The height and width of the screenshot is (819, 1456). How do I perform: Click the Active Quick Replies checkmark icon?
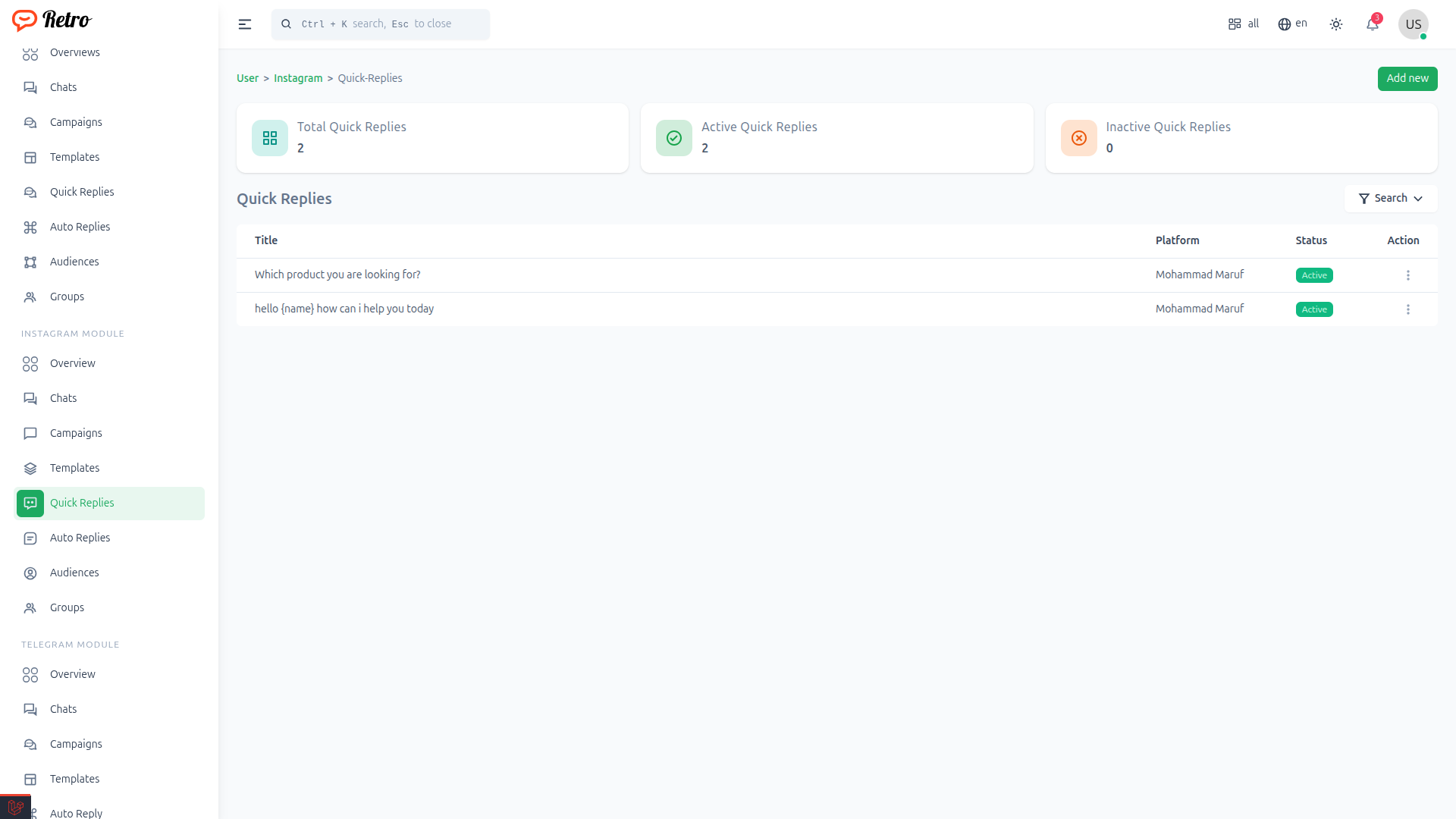(673, 138)
